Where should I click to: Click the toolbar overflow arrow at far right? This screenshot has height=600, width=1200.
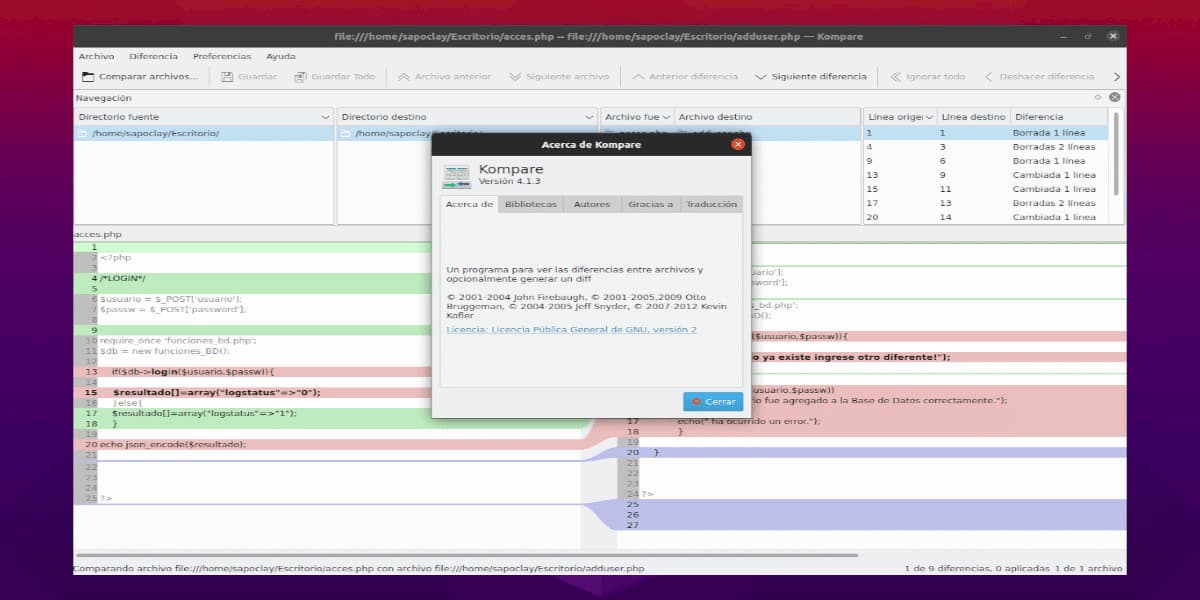coord(1117,77)
